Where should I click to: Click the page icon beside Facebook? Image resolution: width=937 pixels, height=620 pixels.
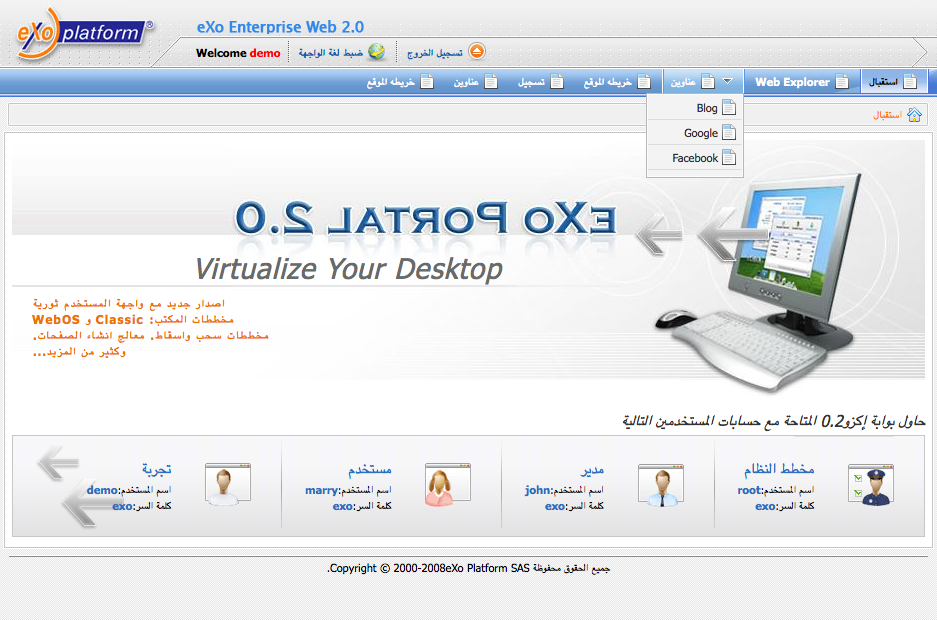point(728,158)
